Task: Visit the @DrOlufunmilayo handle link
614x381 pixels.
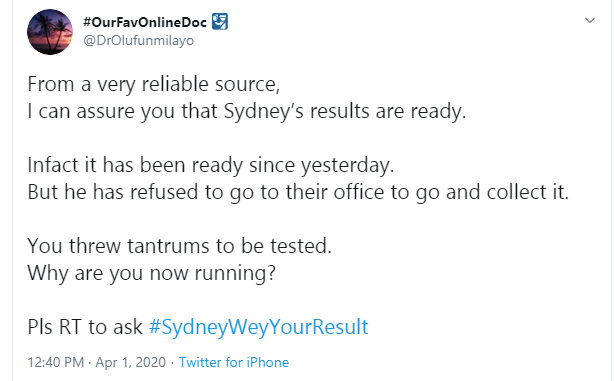Action: click(139, 40)
